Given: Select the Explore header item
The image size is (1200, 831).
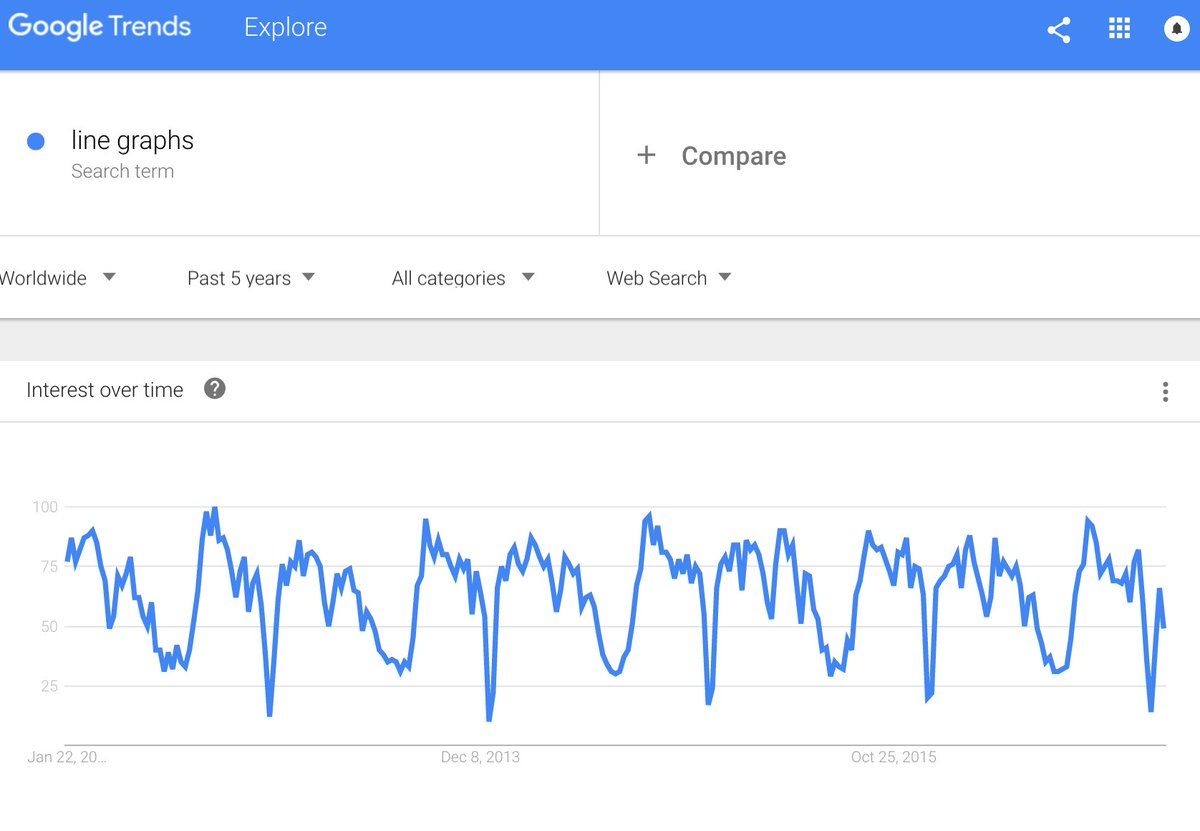Looking at the screenshot, I should click(285, 28).
